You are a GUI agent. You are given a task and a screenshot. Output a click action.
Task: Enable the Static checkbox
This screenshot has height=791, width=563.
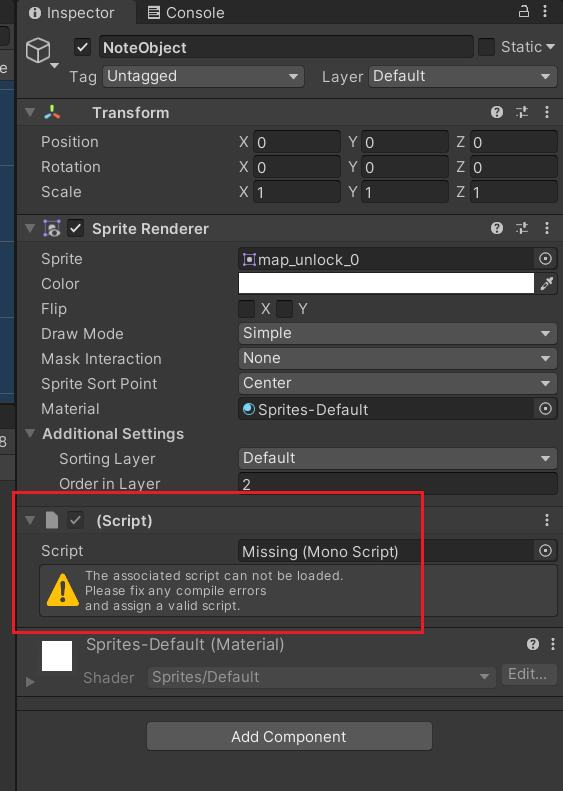[x=486, y=47]
